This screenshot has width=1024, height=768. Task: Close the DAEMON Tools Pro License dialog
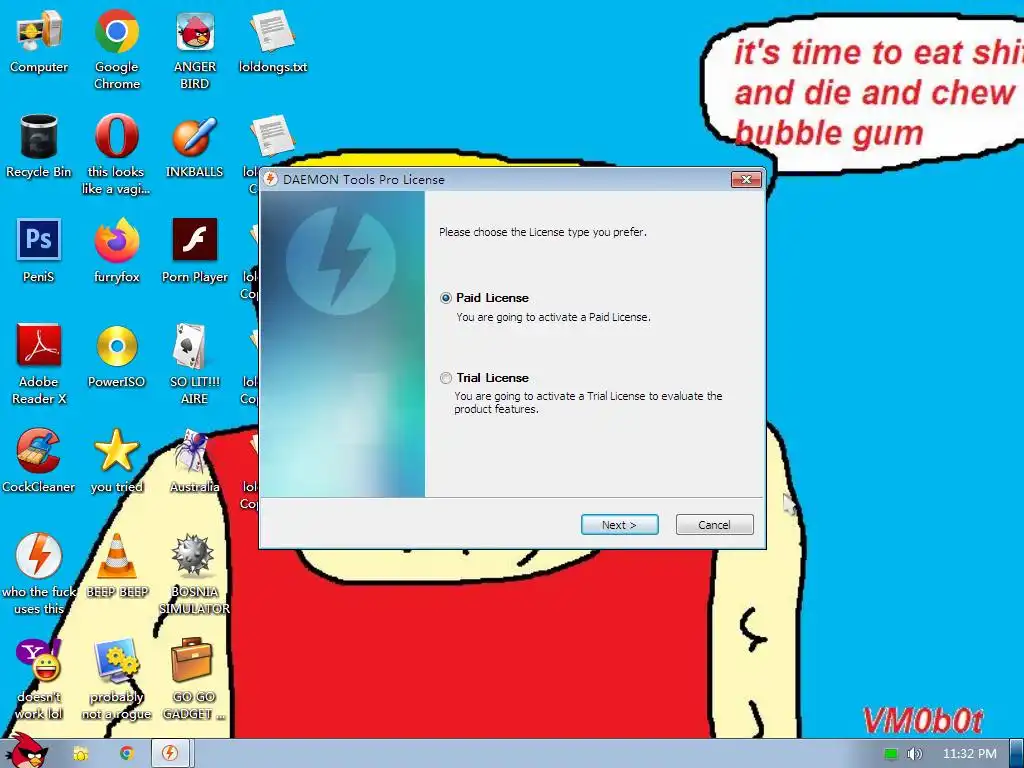point(746,179)
